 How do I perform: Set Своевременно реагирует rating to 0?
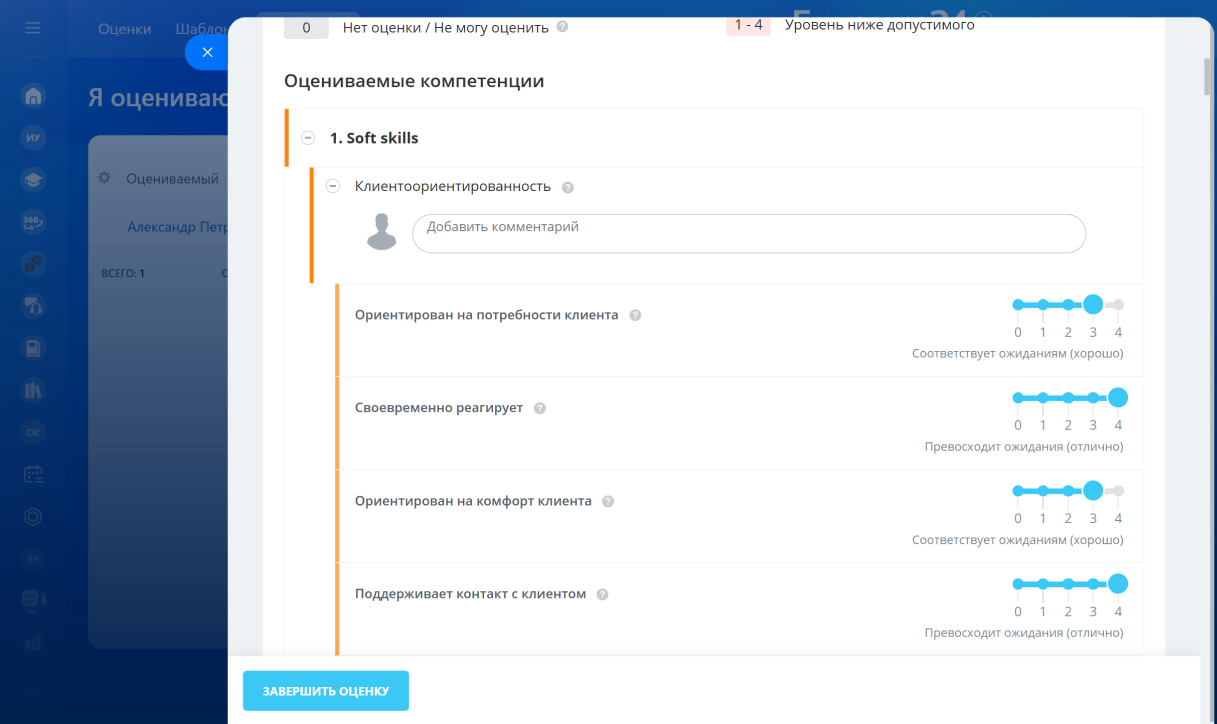[x=1018, y=398]
